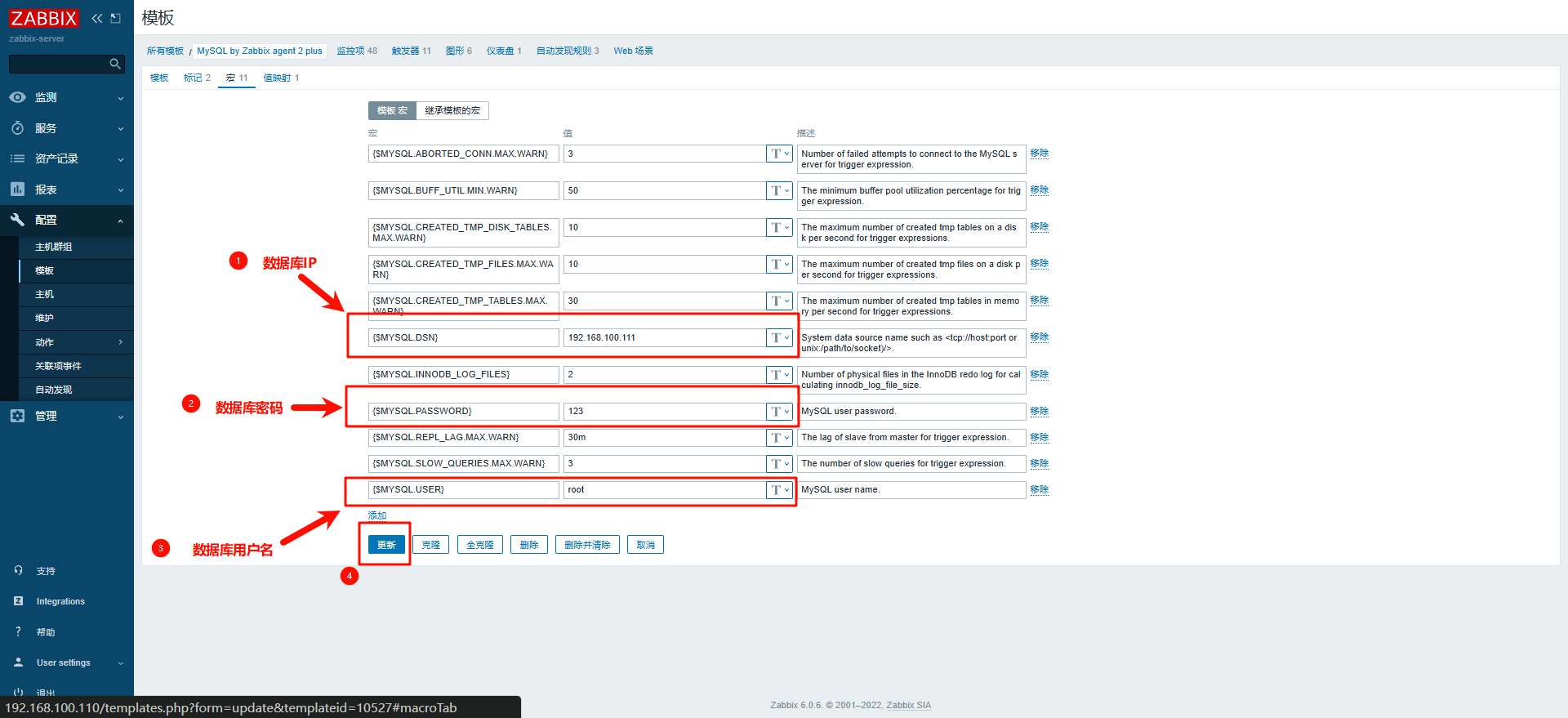Click the Integrations Z icon
1568x718 pixels.
18,600
